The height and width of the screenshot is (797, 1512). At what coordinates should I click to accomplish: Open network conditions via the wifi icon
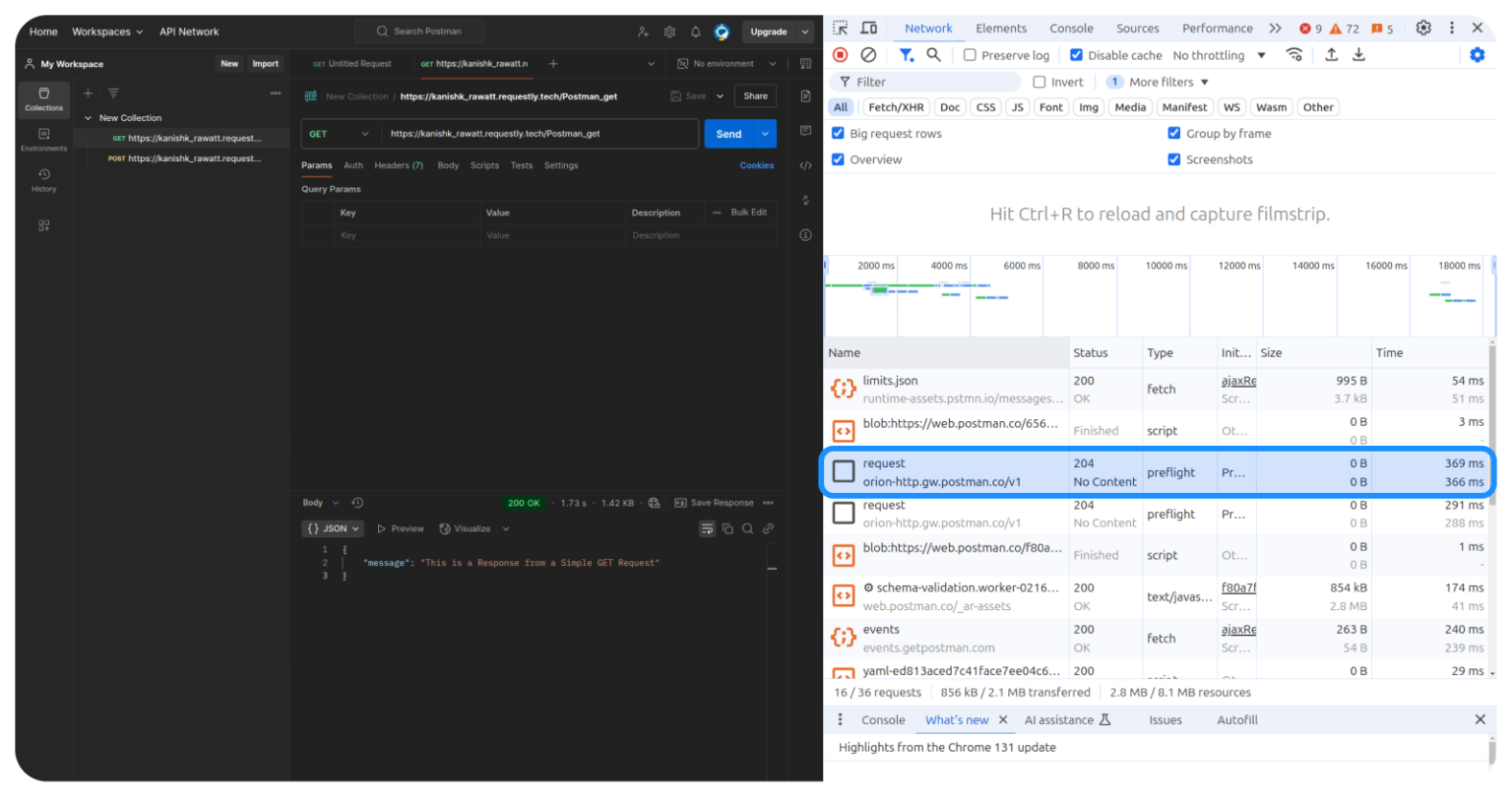pyautogui.click(x=1294, y=54)
